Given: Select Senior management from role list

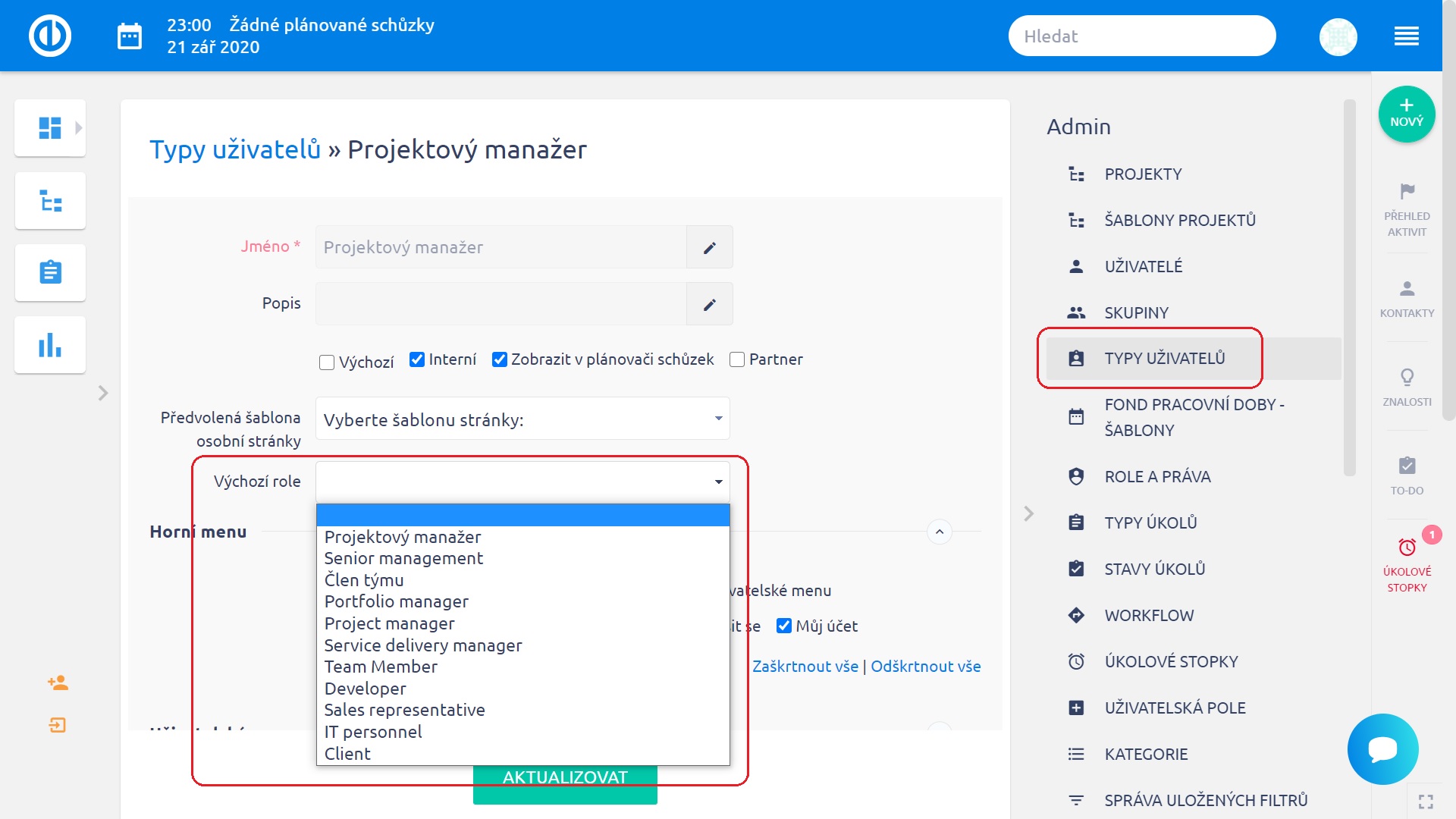Looking at the screenshot, I should pos(403,558).
